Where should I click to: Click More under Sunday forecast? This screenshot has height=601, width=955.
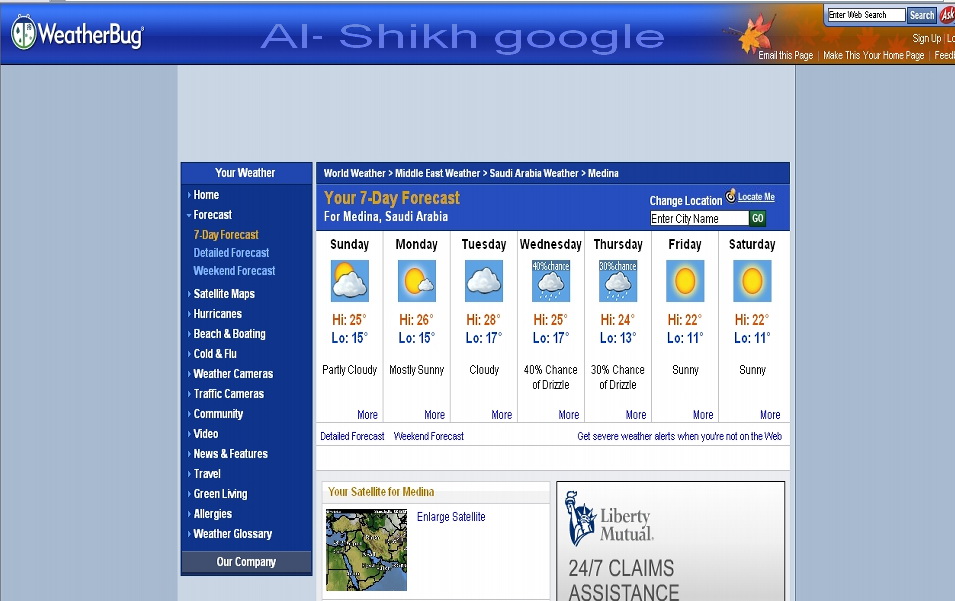click(x=367, y=415)
